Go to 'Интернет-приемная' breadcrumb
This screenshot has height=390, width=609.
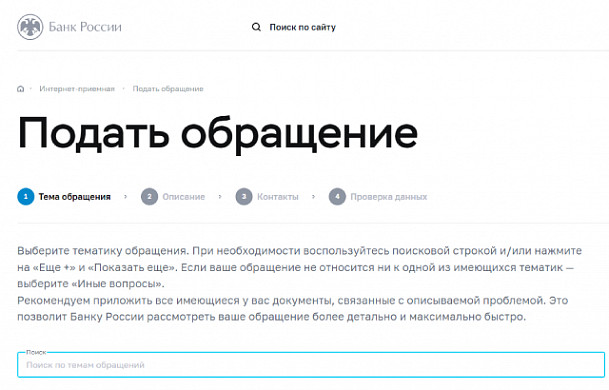77,89
